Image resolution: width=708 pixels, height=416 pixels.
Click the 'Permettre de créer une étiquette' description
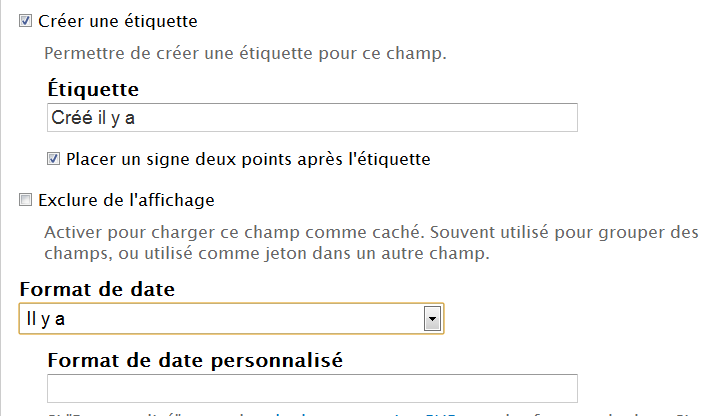point(245,52)
